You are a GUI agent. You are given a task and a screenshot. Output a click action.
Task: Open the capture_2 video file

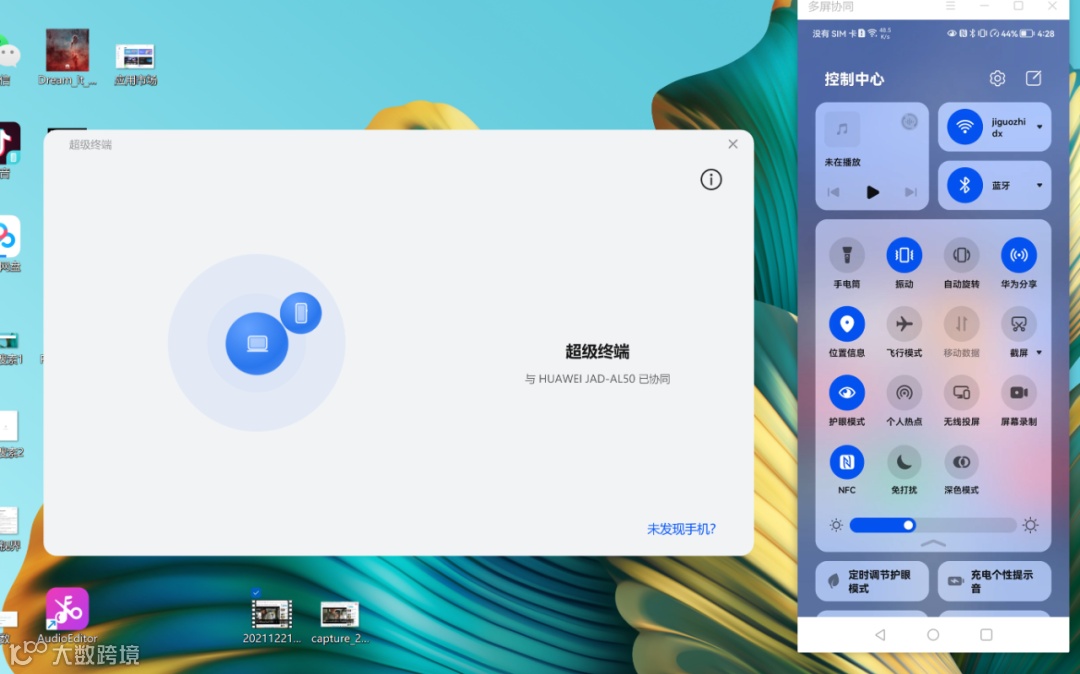pos(340,622)
